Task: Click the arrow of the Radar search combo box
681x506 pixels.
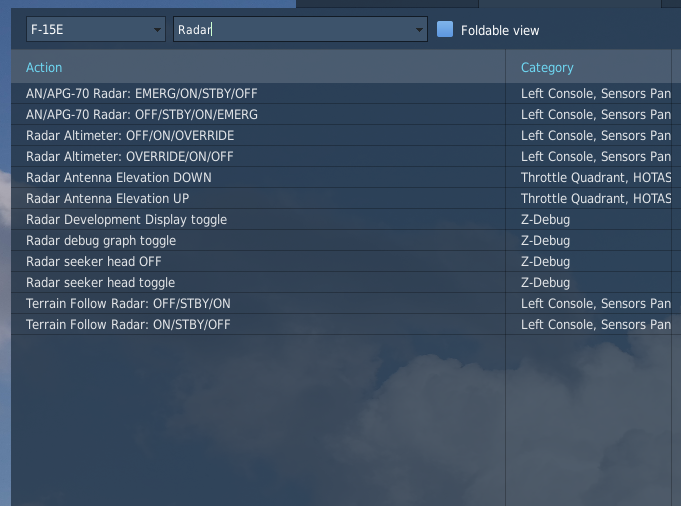Action: [x=419, y=30]
